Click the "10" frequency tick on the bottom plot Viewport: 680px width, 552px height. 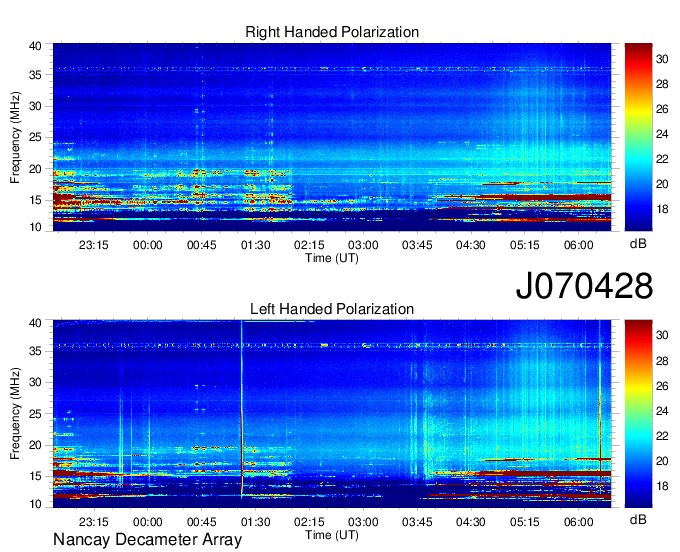[x=35, y=504]
